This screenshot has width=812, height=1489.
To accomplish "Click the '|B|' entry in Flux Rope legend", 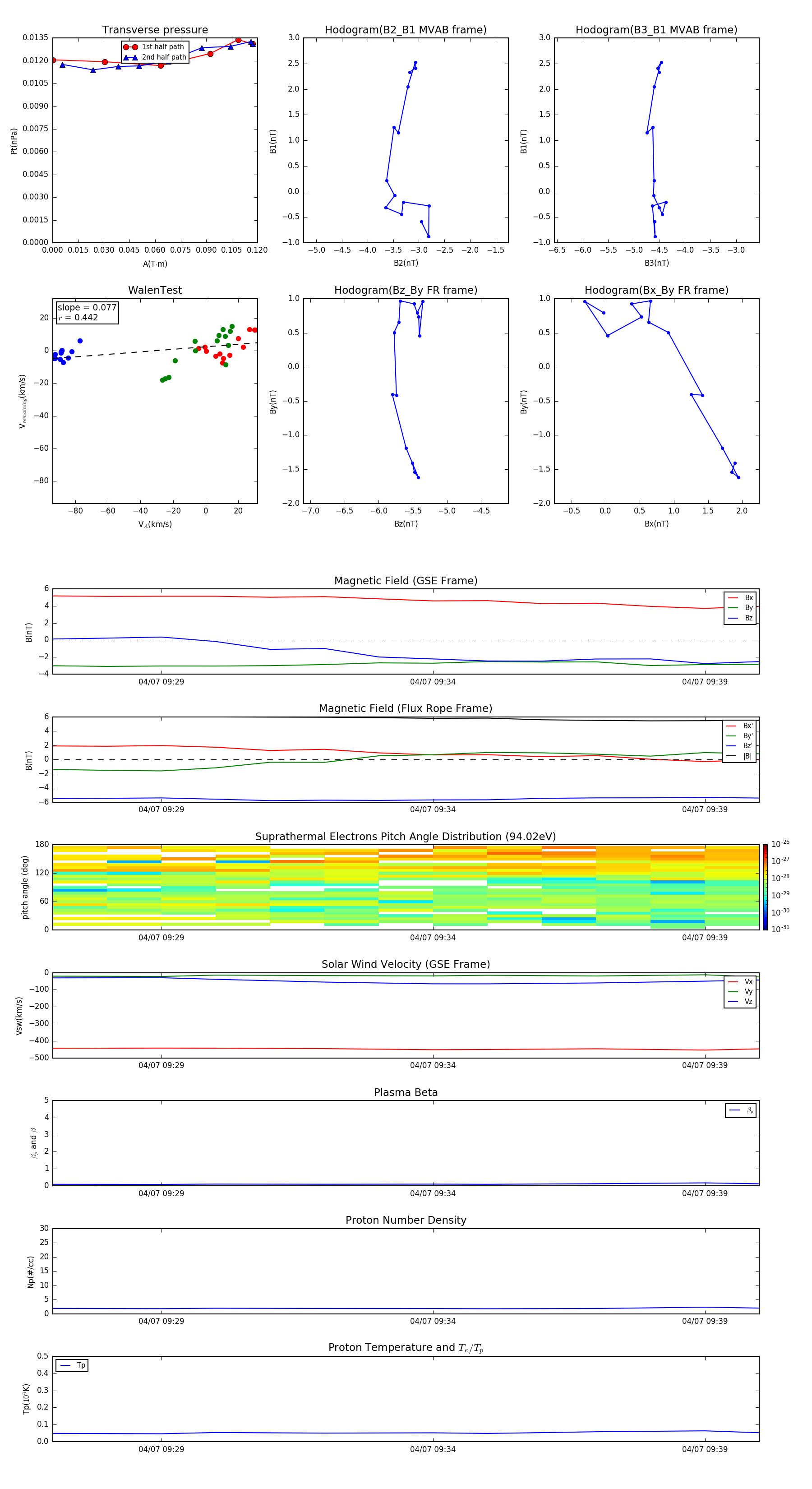I will click(x=740, y=756).
